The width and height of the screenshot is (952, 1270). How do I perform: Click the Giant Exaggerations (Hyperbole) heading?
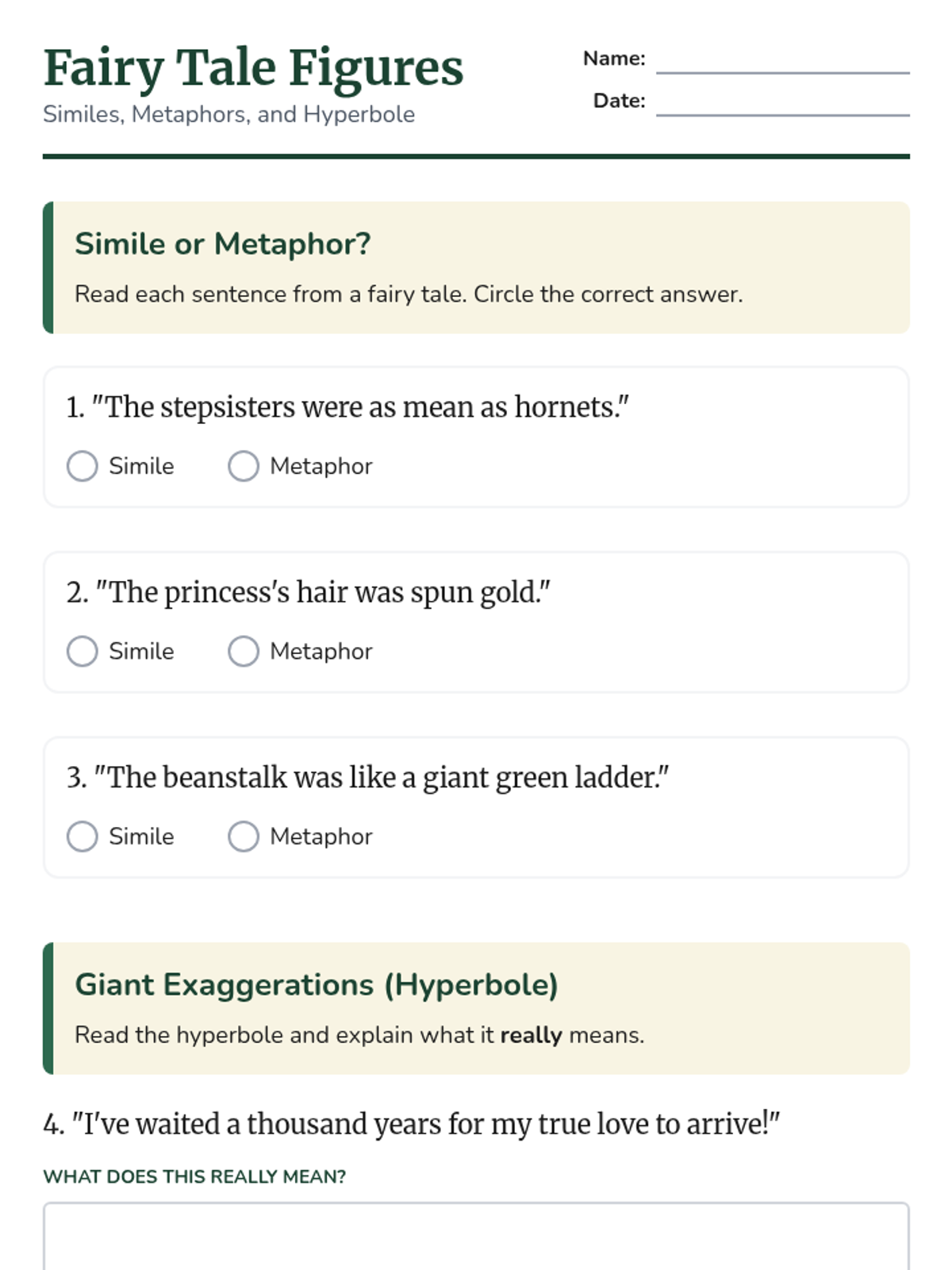317,984
